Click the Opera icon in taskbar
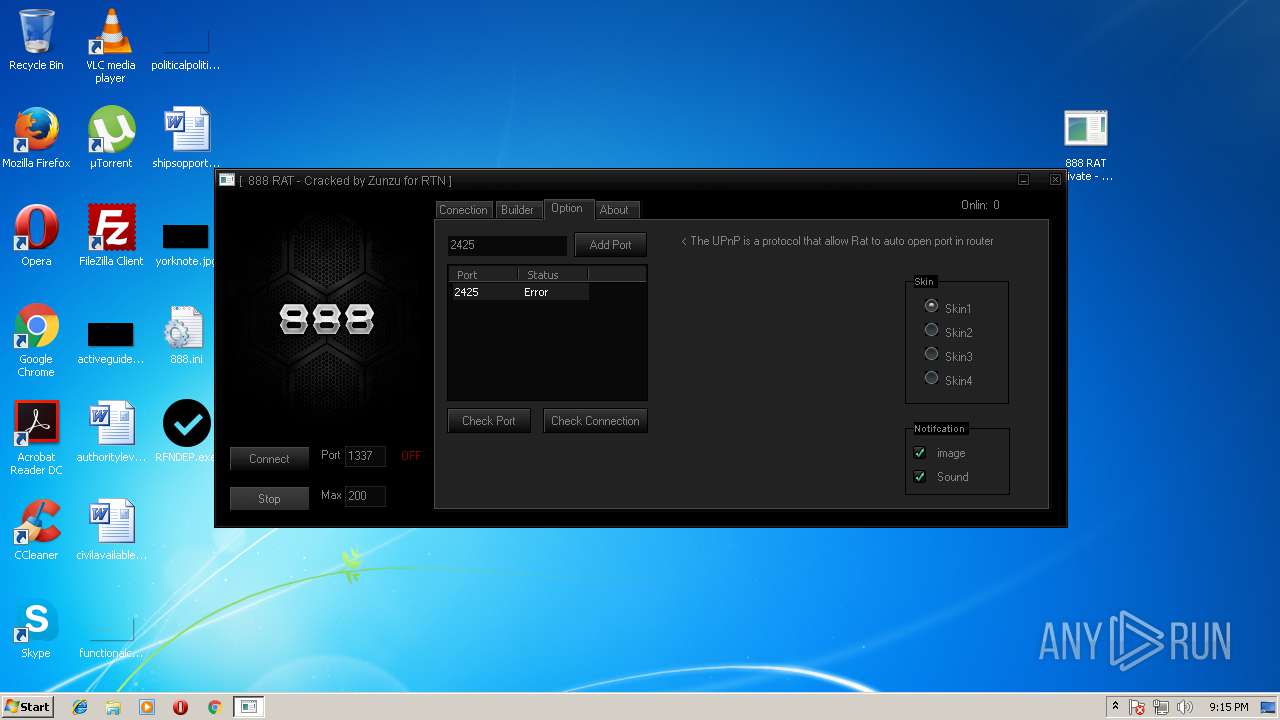1280x720 pixels. 180,707
